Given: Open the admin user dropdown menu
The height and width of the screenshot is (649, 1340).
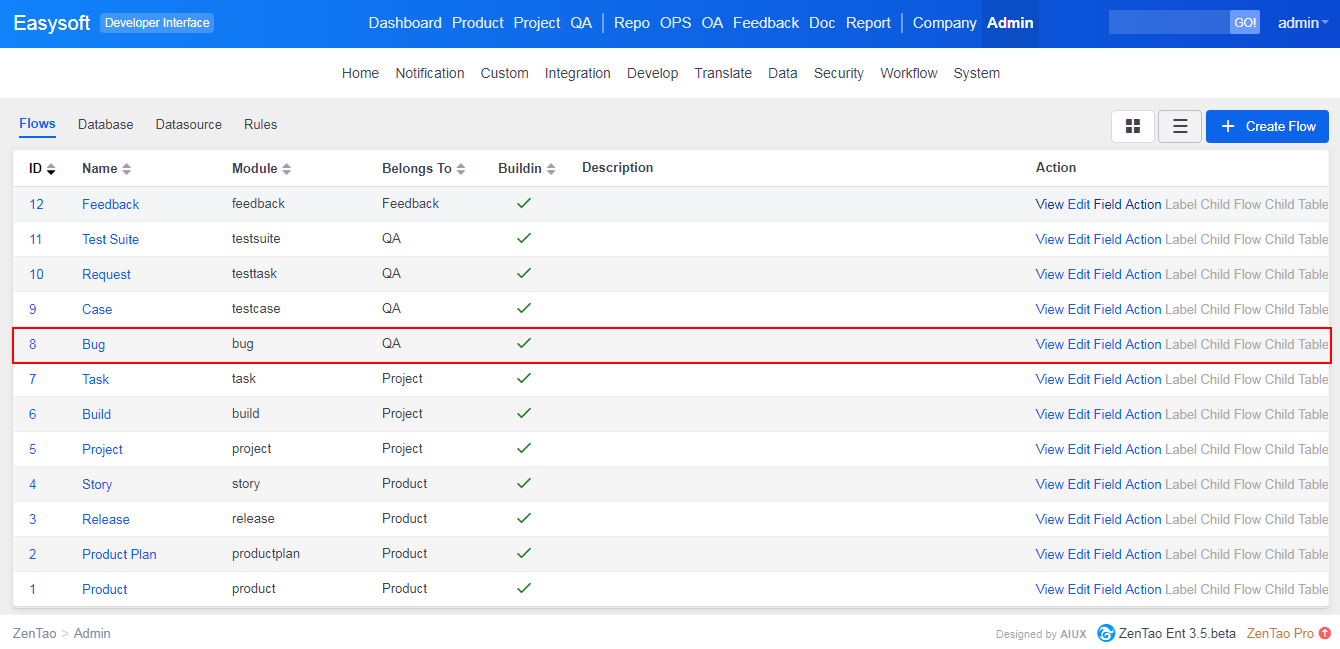Looking at the screenshot, I should tap(1302, 23).
